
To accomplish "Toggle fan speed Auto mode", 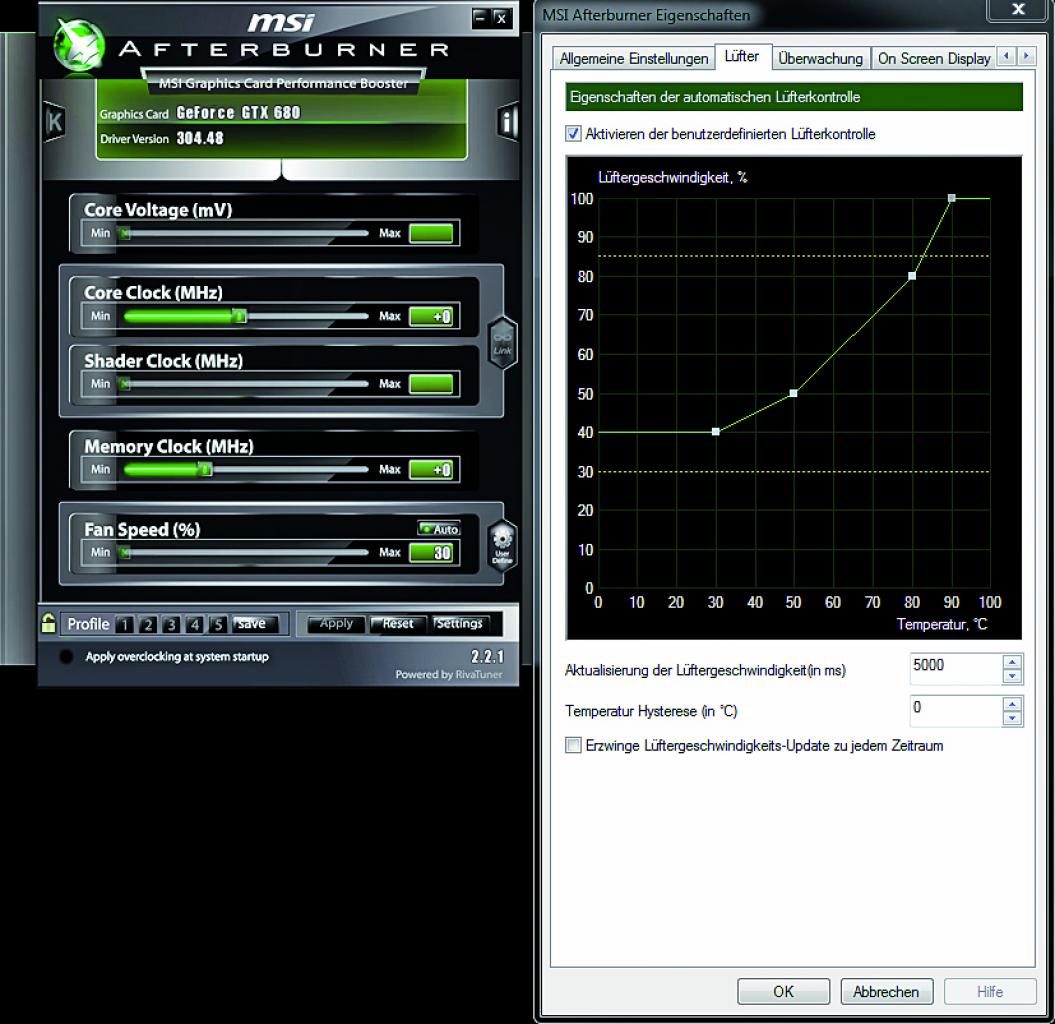I will point(439,529).
